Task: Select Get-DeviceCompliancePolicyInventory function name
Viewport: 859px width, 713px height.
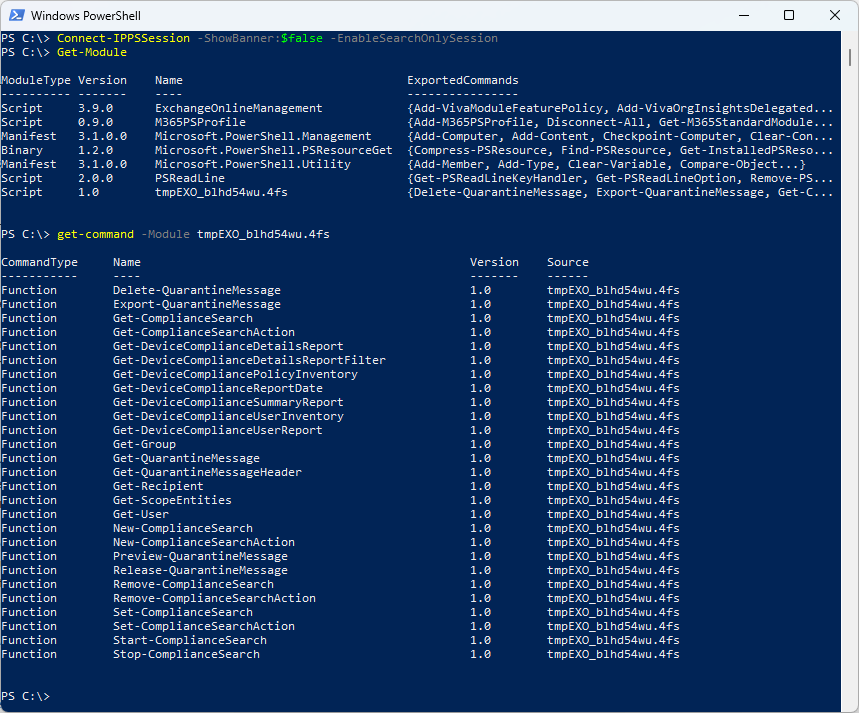Action: tap(236, 374)
